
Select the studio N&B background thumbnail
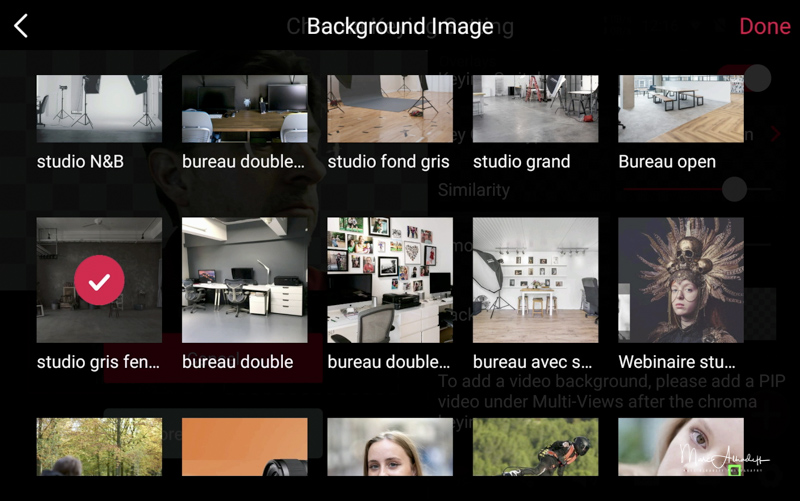(99, 109)
